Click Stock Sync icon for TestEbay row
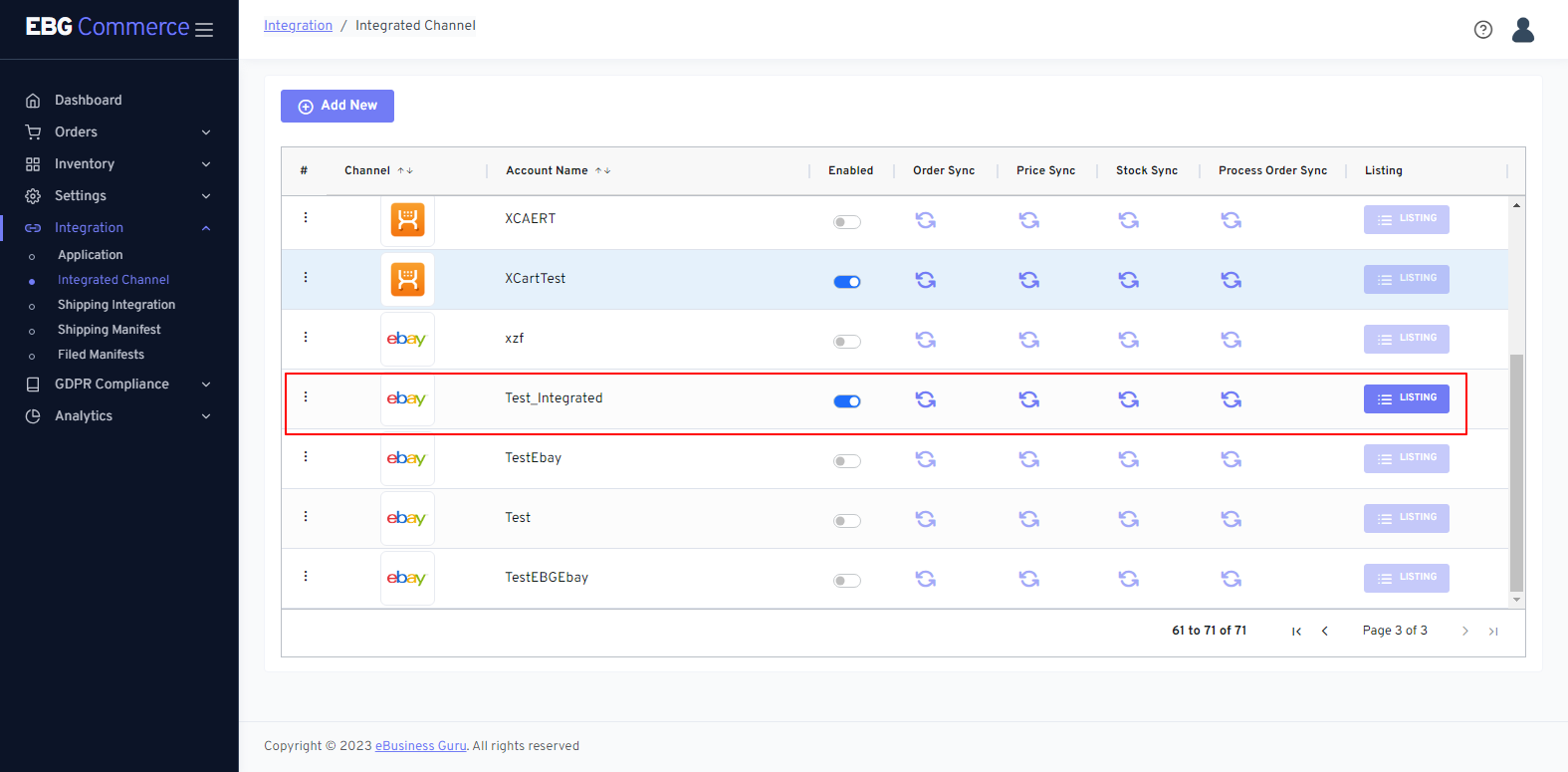This screenshot has height=772, width=1568. click(1128, 459)
